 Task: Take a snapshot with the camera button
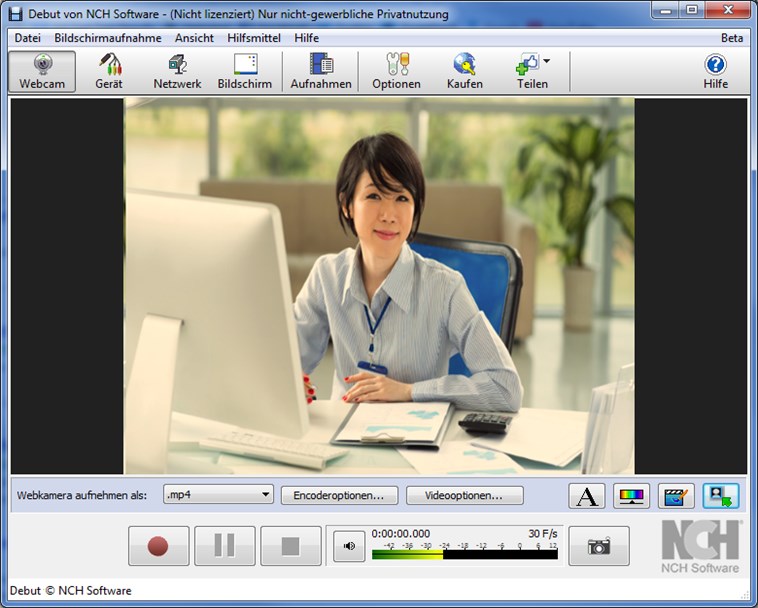[599, 546]
